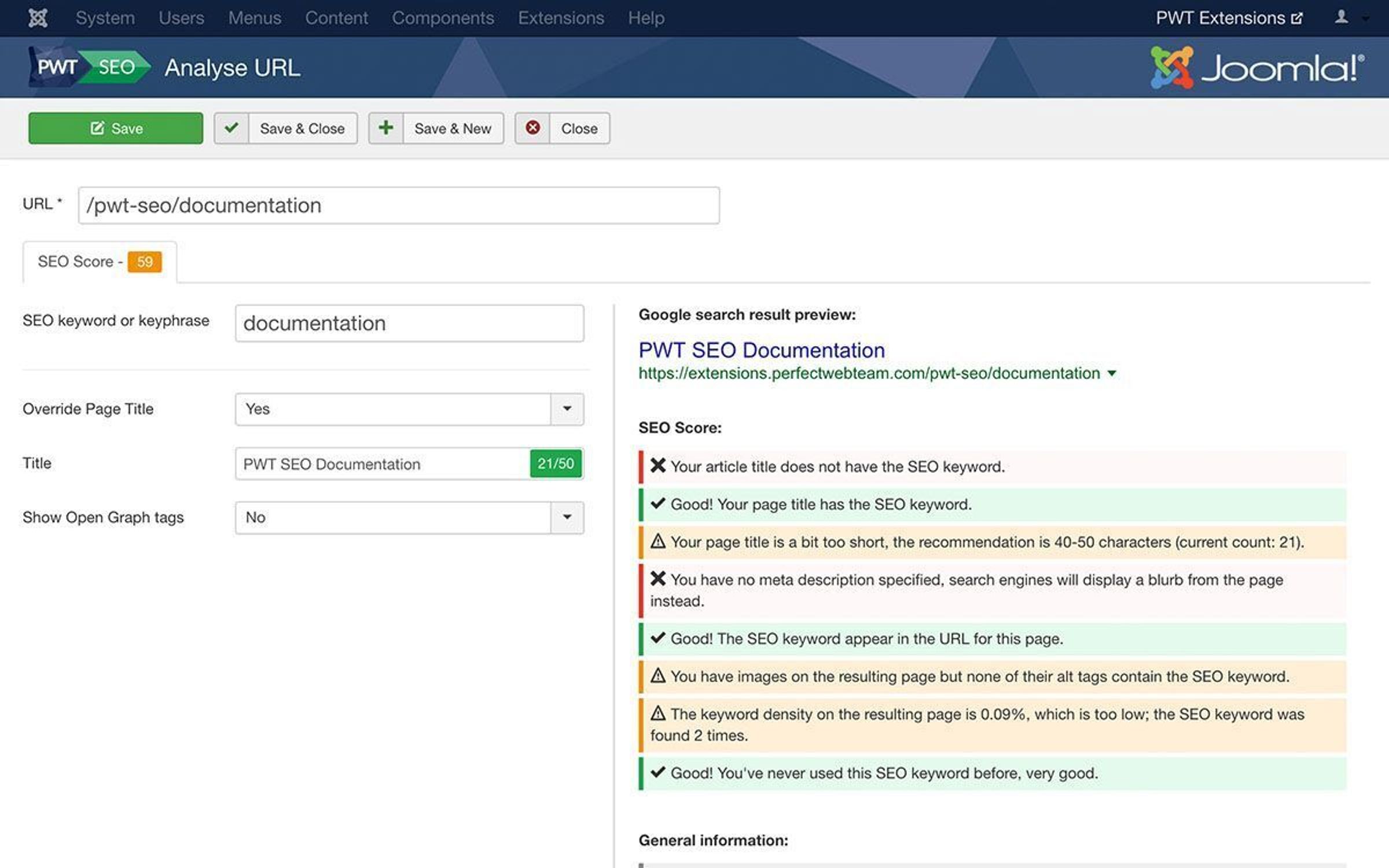
Task: Open the PWT SEO Documentation preview link
Action: pos(761,350)
